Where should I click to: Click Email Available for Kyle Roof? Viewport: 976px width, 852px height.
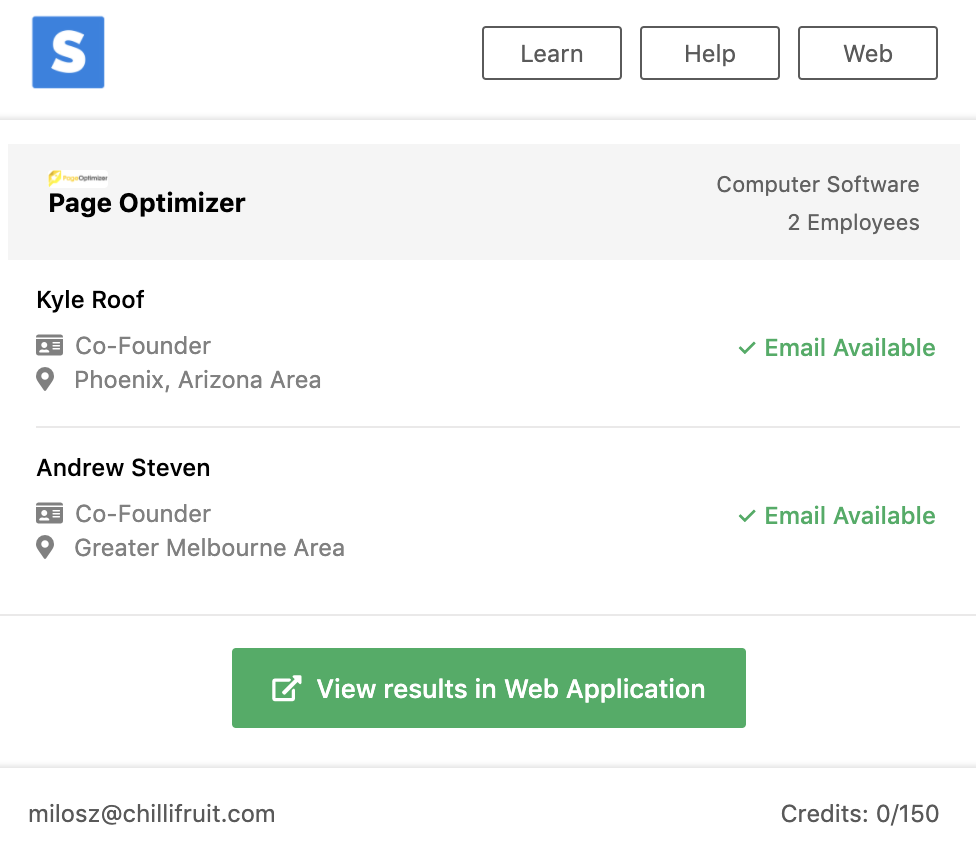coord(850,348)
